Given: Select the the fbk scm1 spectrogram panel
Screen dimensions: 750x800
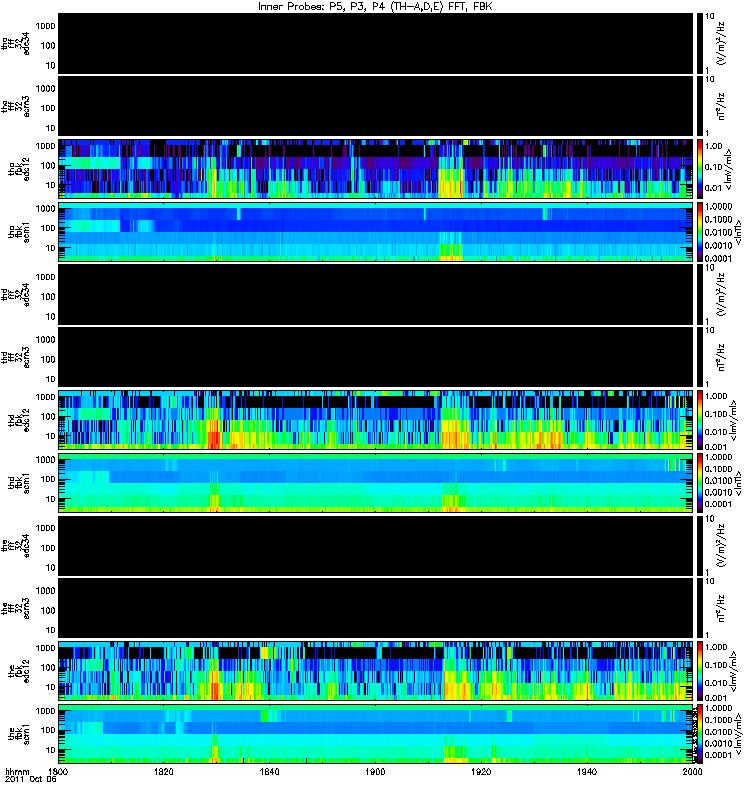Looking at the screenshot, I should pyautogui.click(x=376, y=734).
